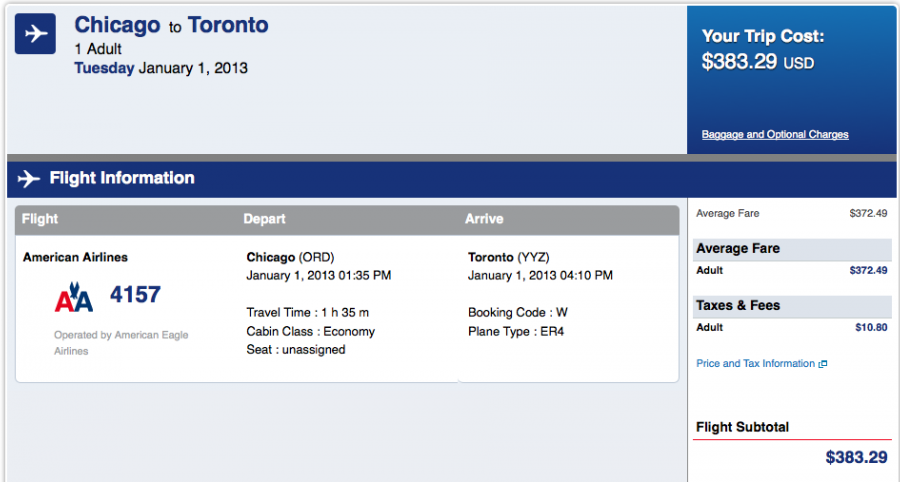
Task: Open Baggage and Optional Charges link
Action: [775, 135]
